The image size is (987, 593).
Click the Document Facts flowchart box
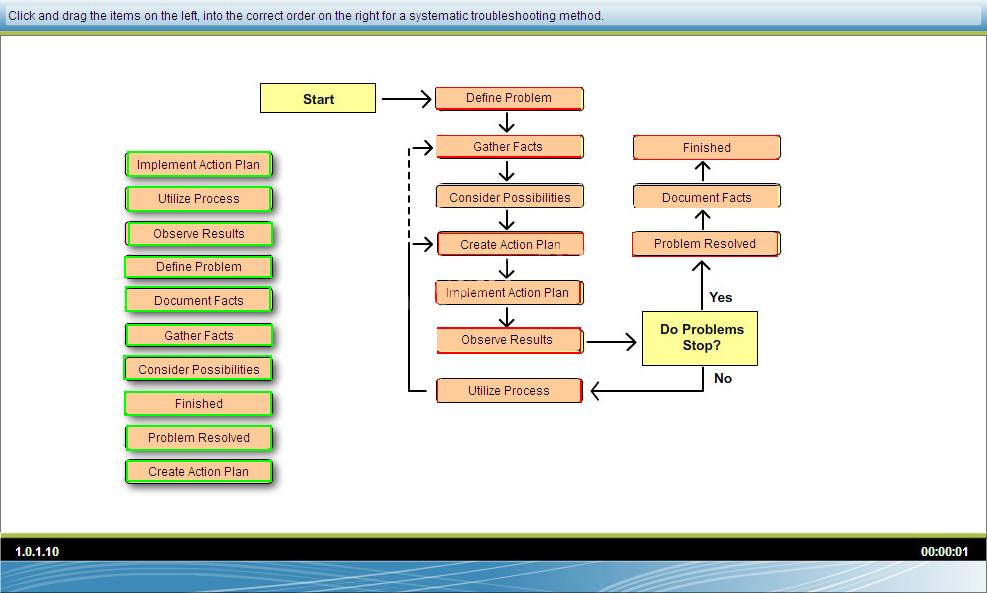tap(706, 197)
